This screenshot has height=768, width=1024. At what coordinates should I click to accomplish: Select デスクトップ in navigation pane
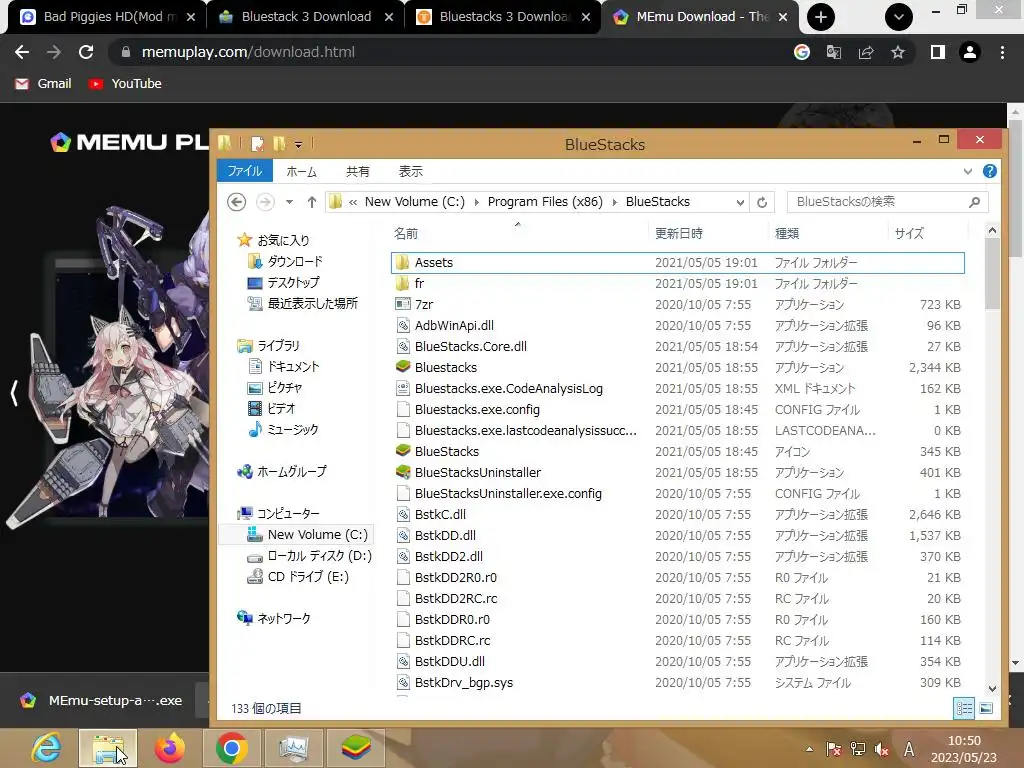coord(283,282)
